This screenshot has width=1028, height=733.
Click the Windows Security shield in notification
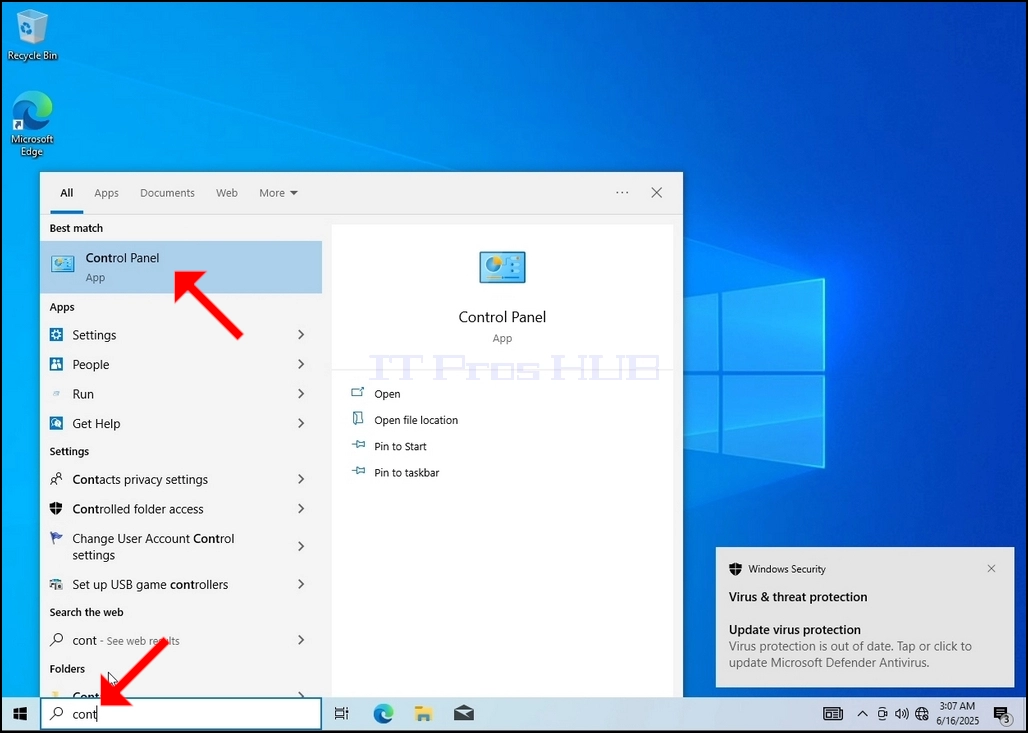[x=736, y=569]
